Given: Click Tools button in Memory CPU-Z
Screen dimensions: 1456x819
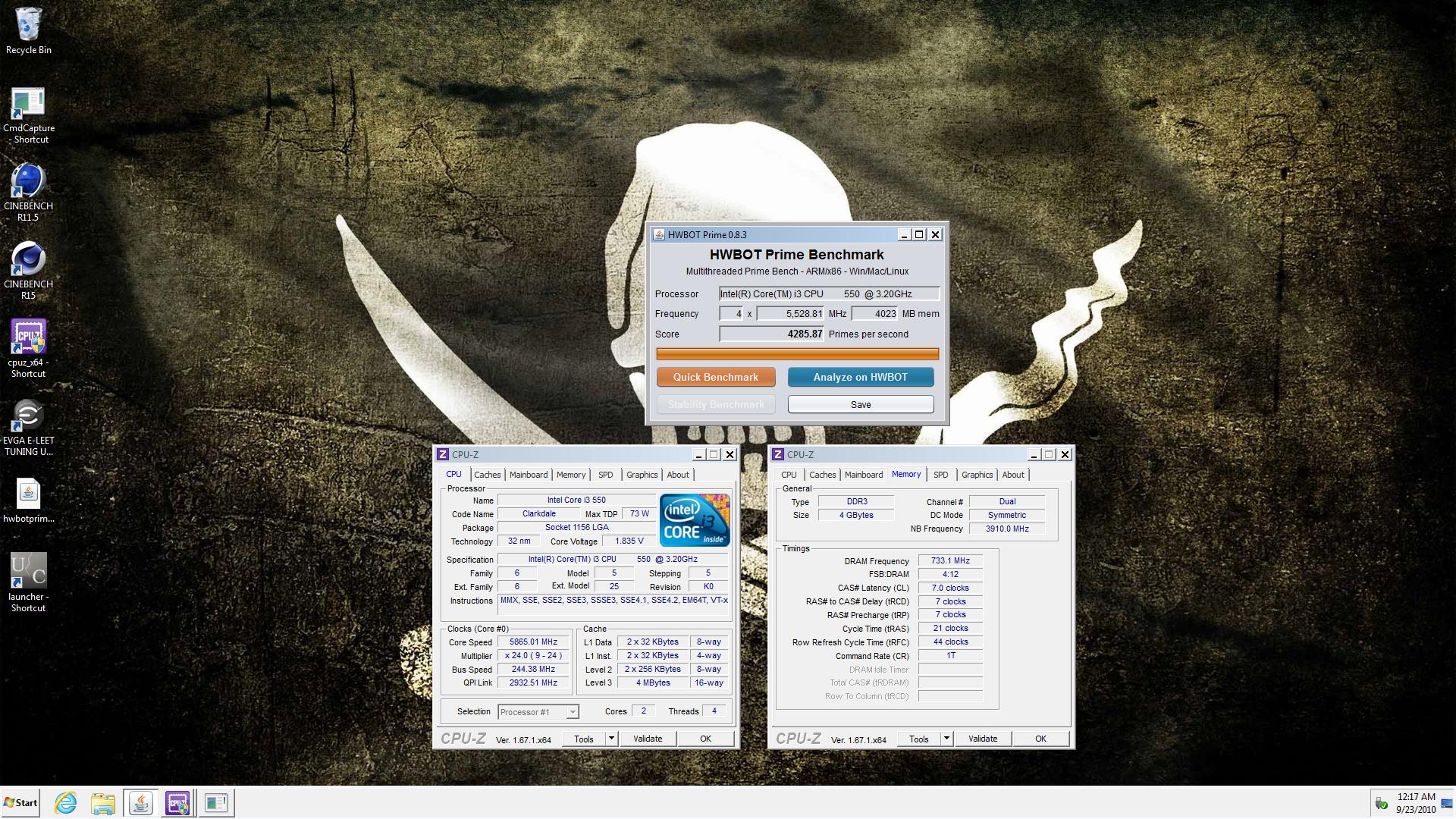Looking at the screenshot, I should [x=919, y=739].
